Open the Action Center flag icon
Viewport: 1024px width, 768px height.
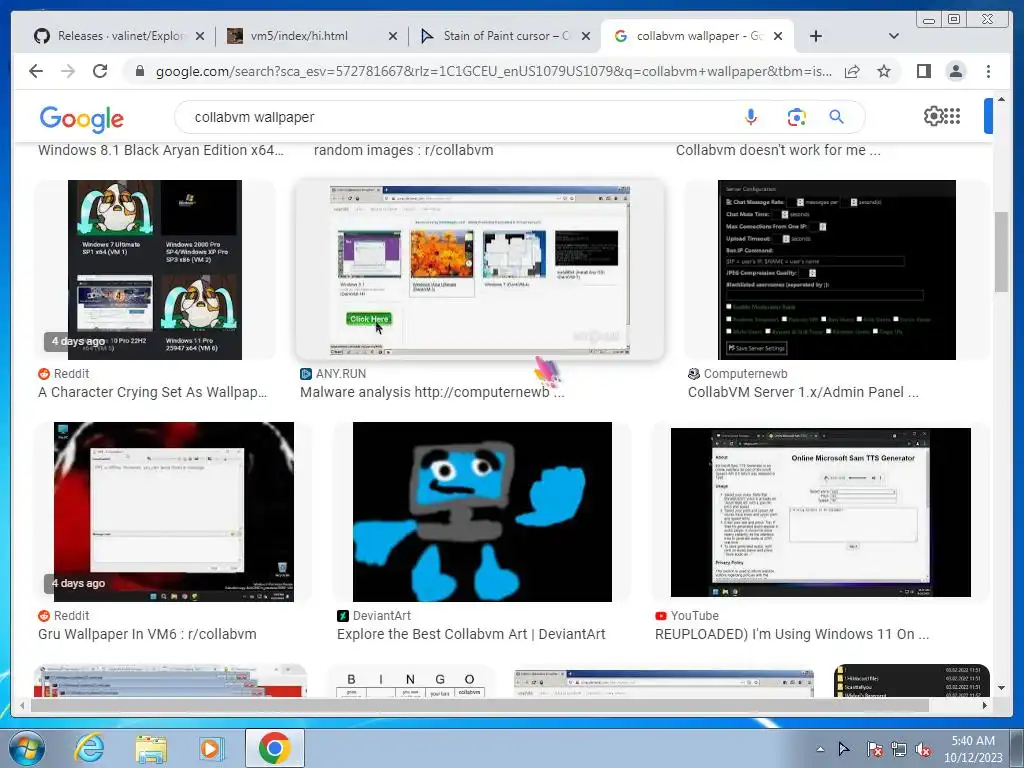874,749
